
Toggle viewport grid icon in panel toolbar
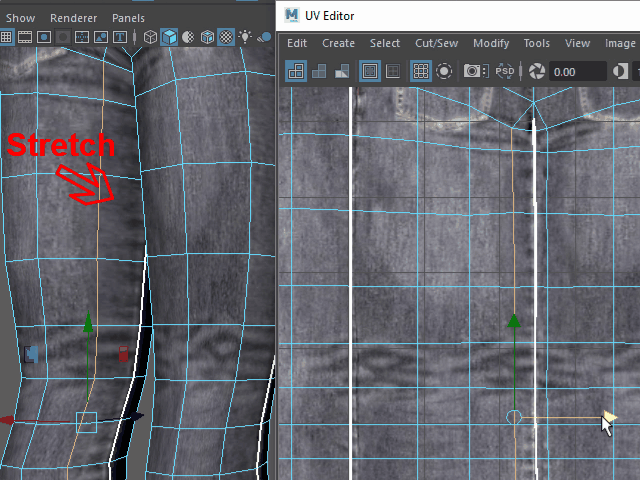pos(6,37)
